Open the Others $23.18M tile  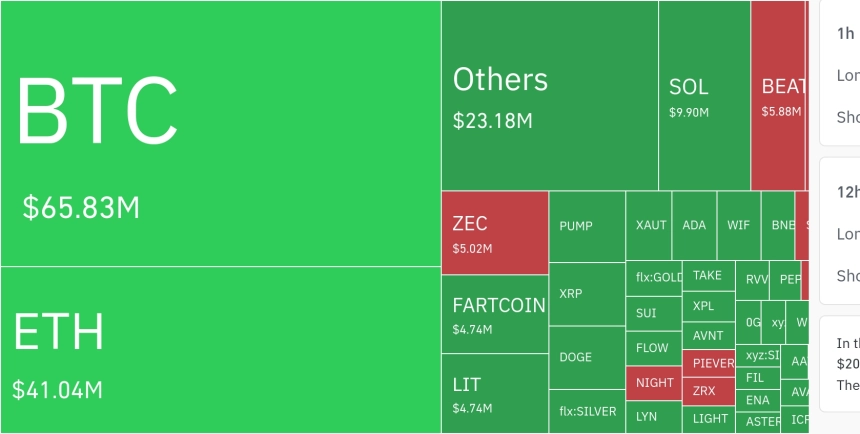coord(549,95)
